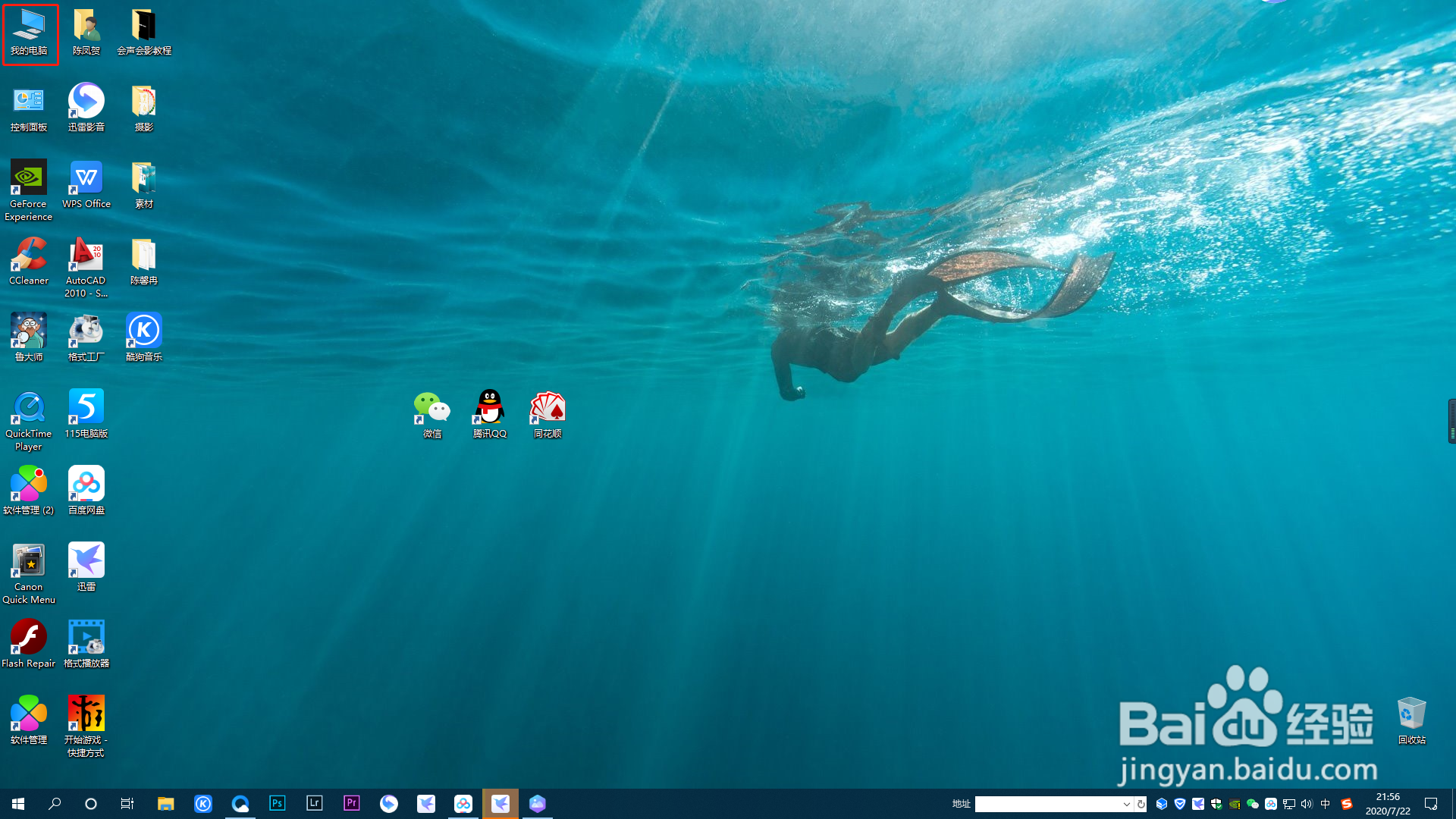This screenshot has height=819, width=1456.
Task: Toggle the Task View button
Action: 127,804
